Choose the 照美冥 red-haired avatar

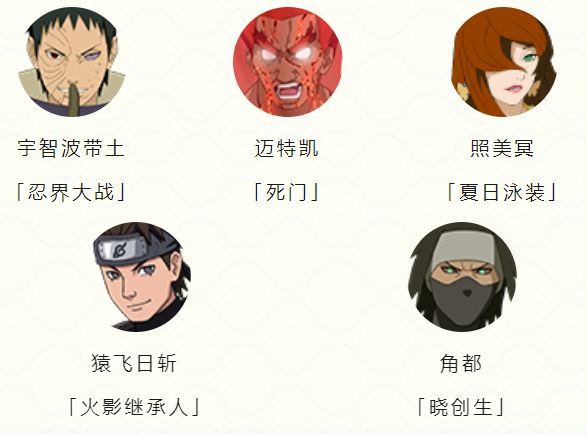point(503,62)
